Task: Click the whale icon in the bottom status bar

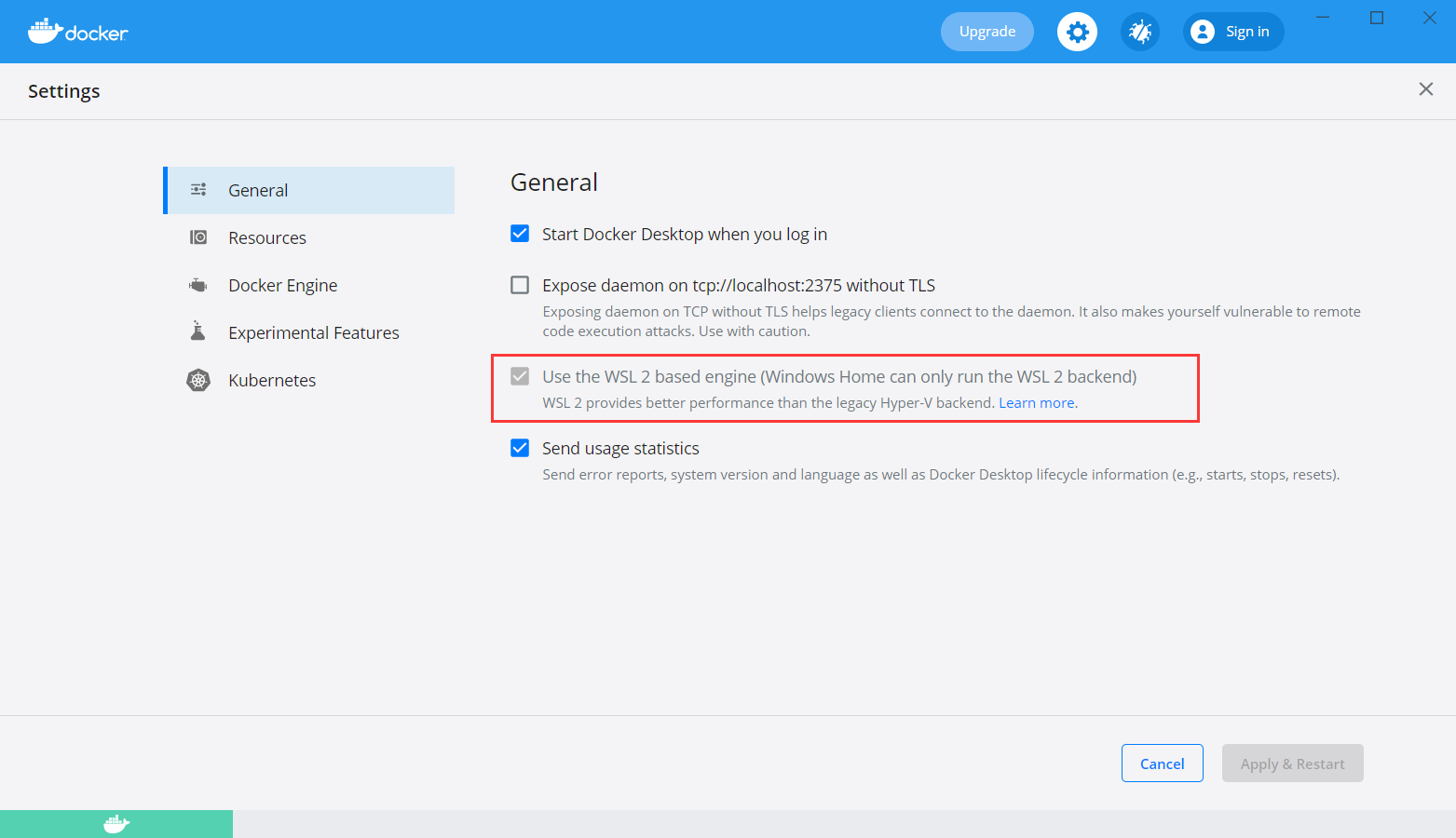Action: pyautogui.click(x=115, y=822)
